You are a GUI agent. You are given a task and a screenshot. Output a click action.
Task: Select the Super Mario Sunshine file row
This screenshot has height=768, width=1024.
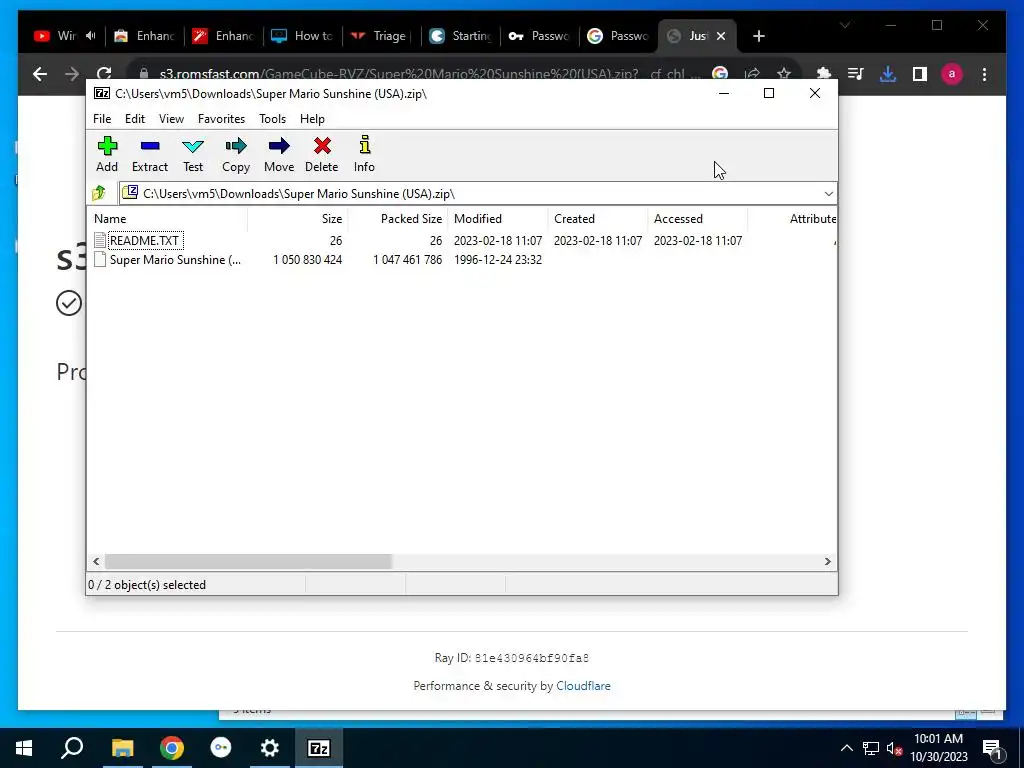(462, 260)
